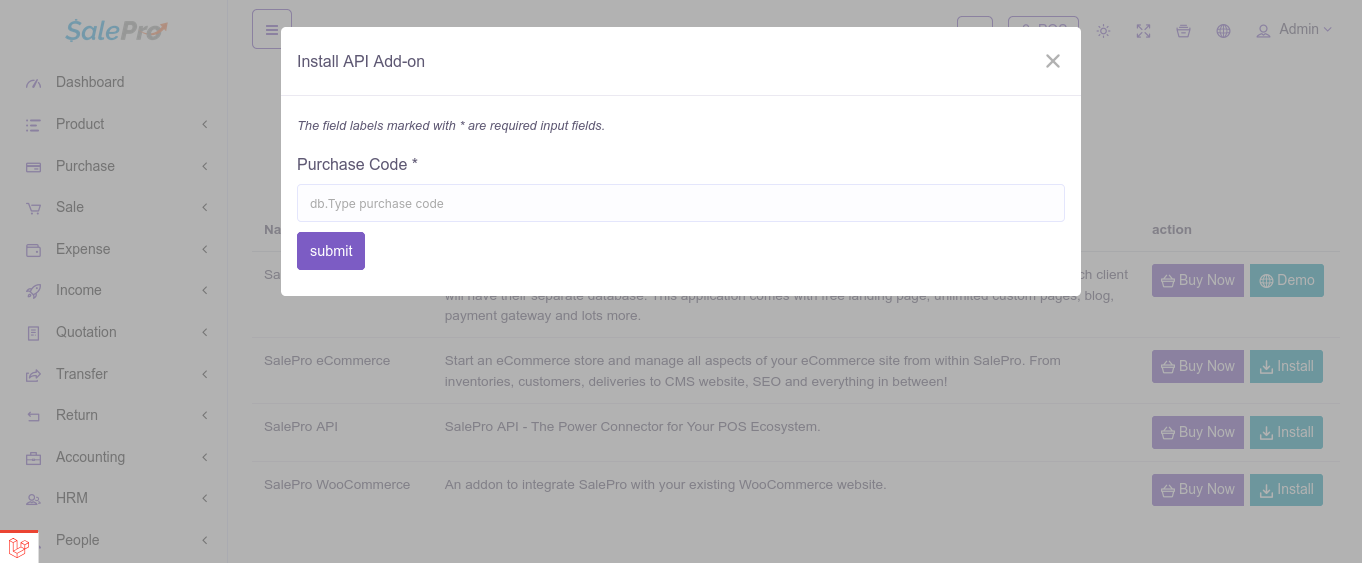
Task: Switch theme with the sun icon
Action: 1103,31
